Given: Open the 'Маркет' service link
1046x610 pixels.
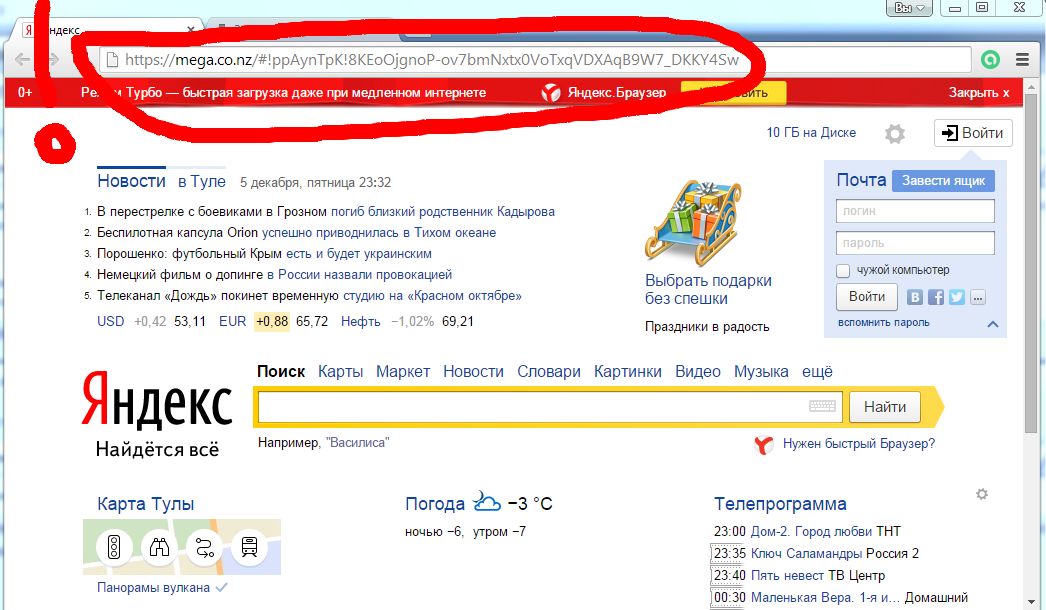Looking at the screenshot, I should point(403,372).
